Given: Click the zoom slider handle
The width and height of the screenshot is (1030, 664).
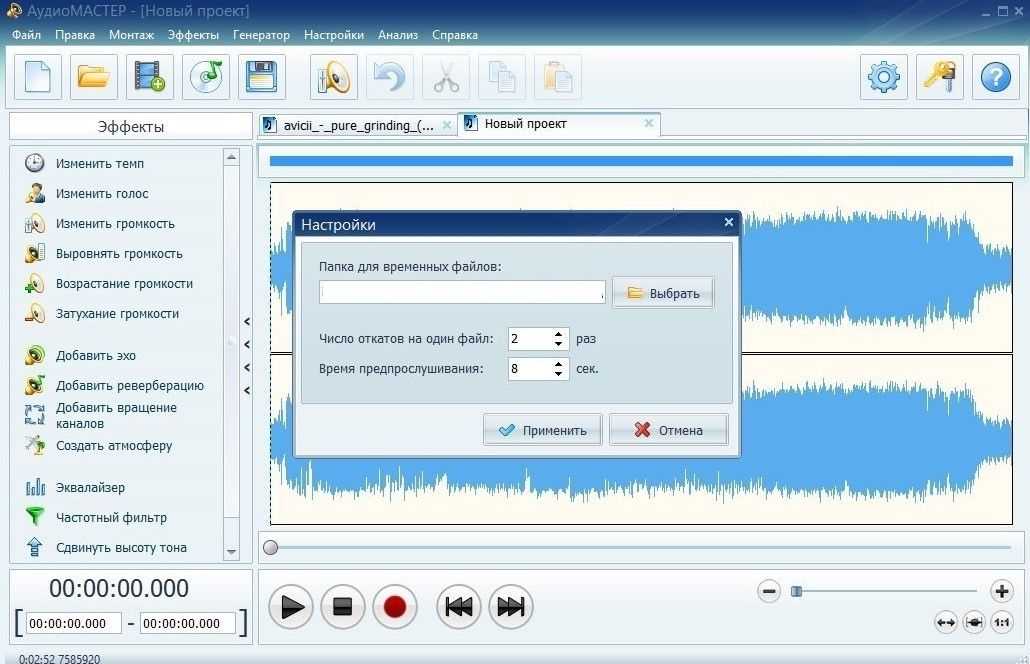Looking at the screenshot, I should 796,591.
